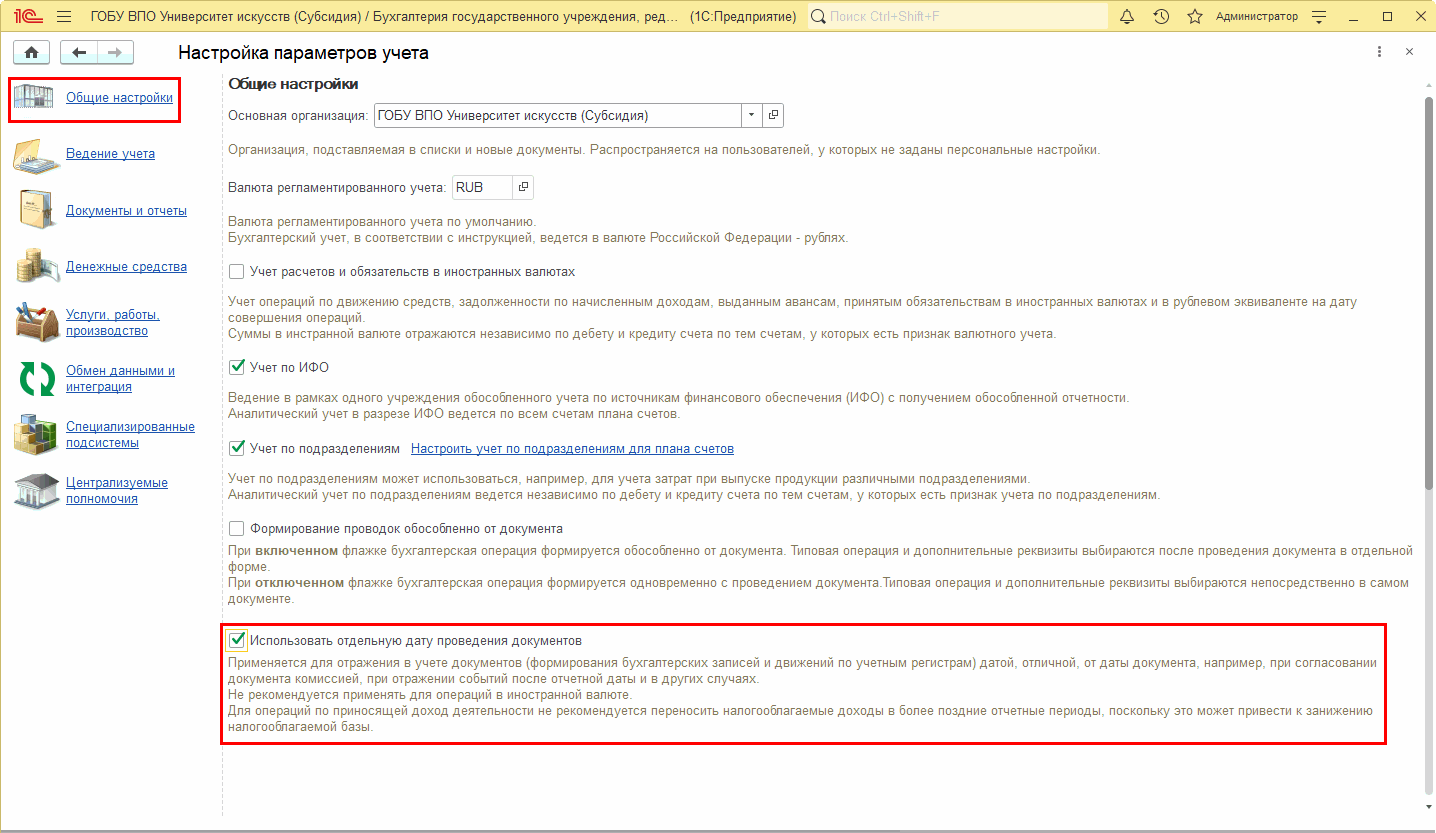Switch to Ведение учета section

pos(110,154)
